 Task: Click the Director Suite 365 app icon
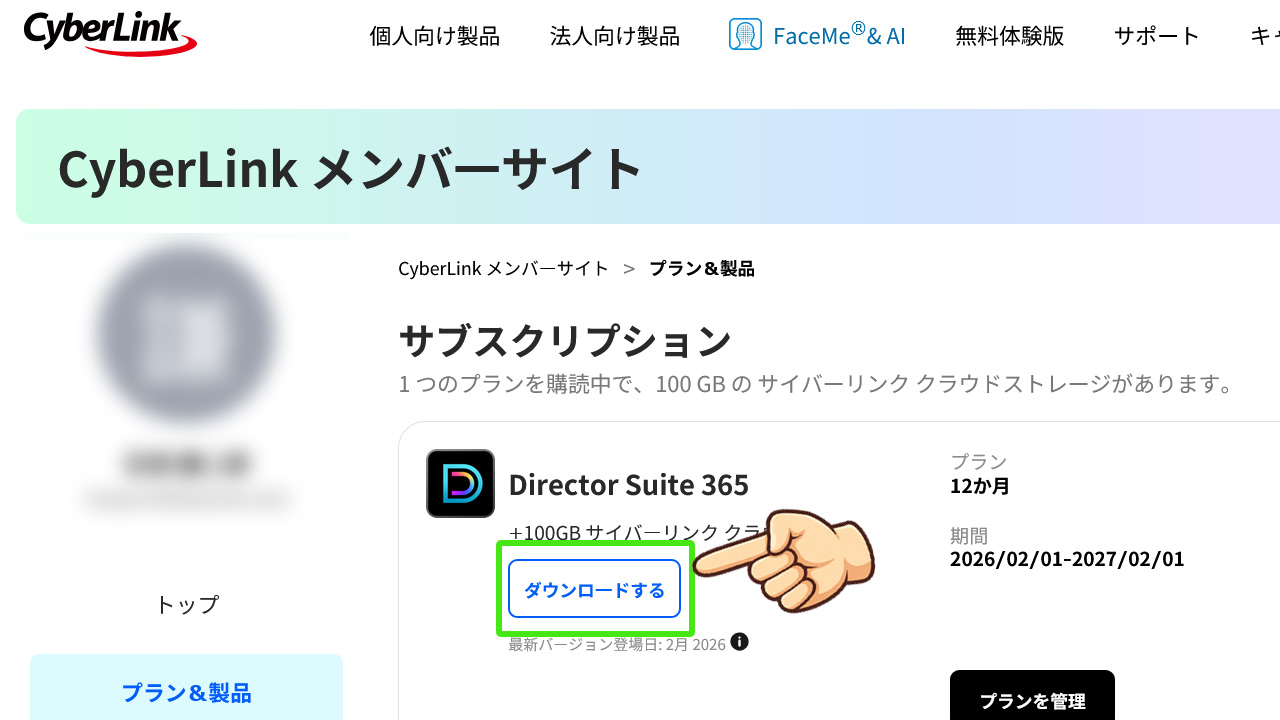(x=460, y=483)
